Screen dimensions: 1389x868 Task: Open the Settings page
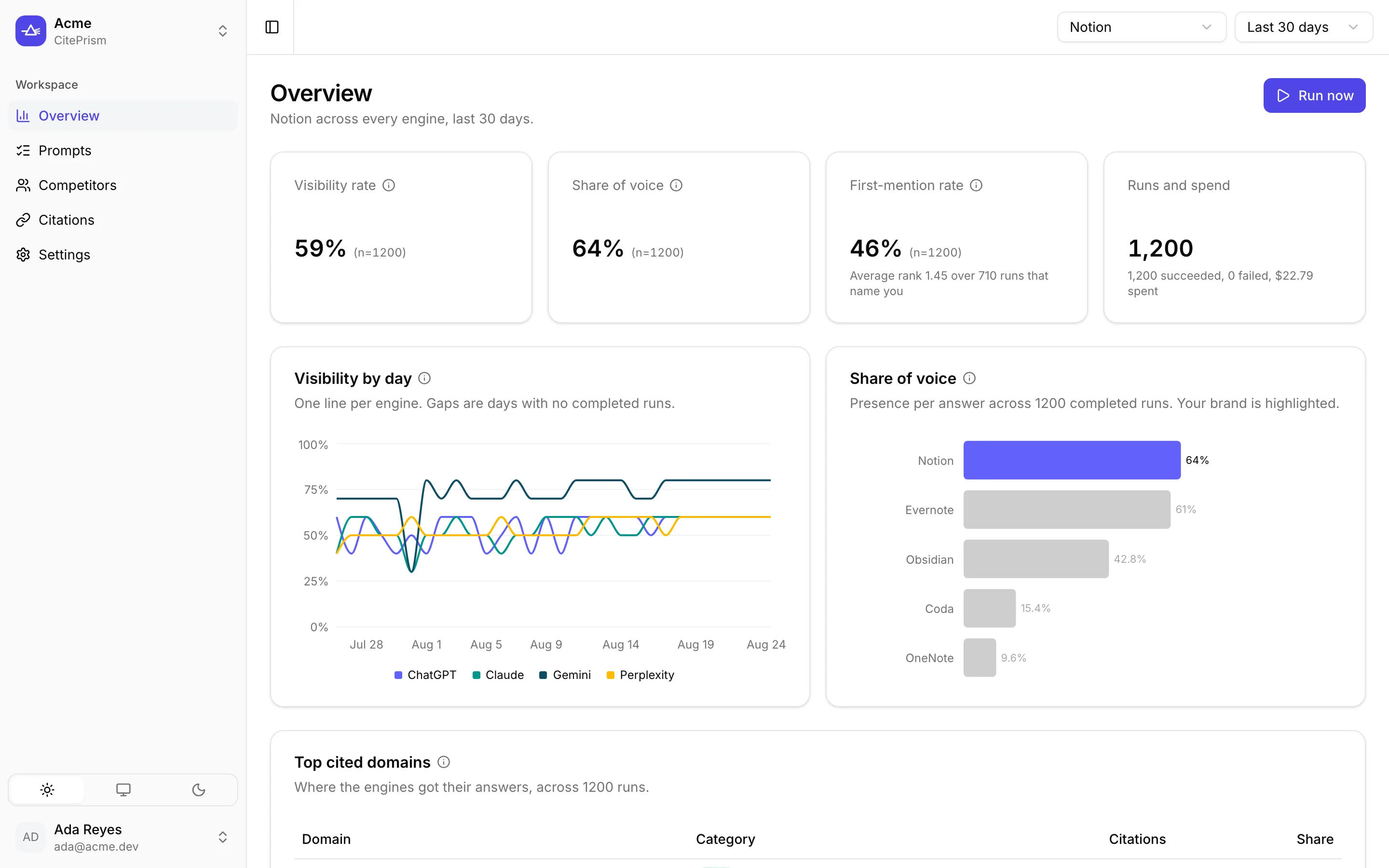tap(123, 254)
